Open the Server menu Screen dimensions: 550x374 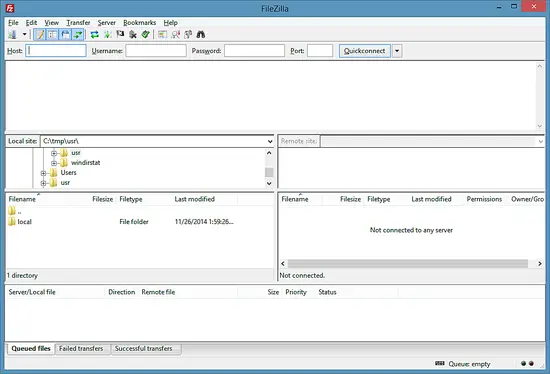107,22
